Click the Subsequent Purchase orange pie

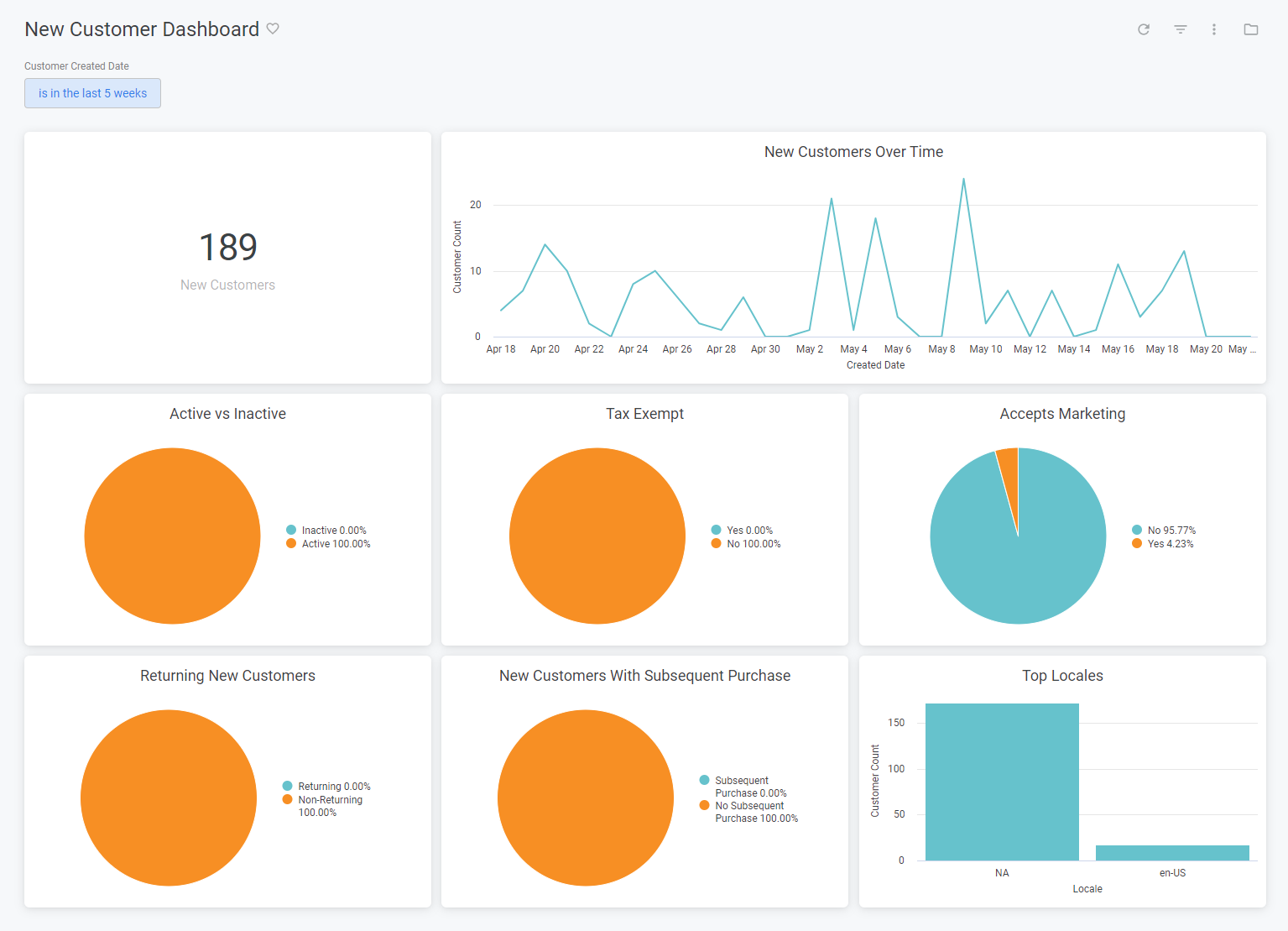pos(586,798)
